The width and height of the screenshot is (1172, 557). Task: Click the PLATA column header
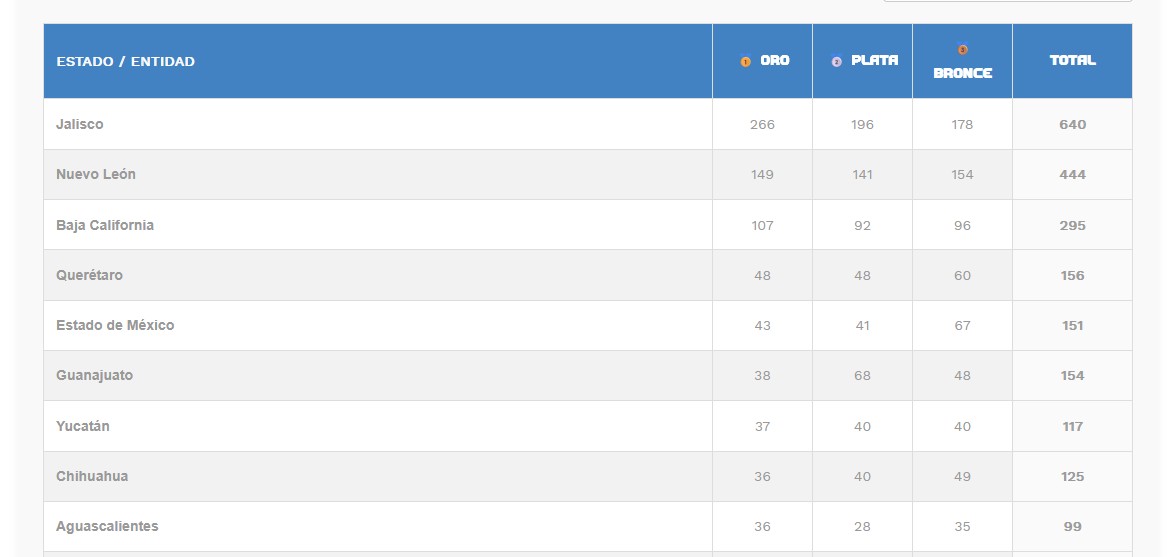(x=863, y=61)
